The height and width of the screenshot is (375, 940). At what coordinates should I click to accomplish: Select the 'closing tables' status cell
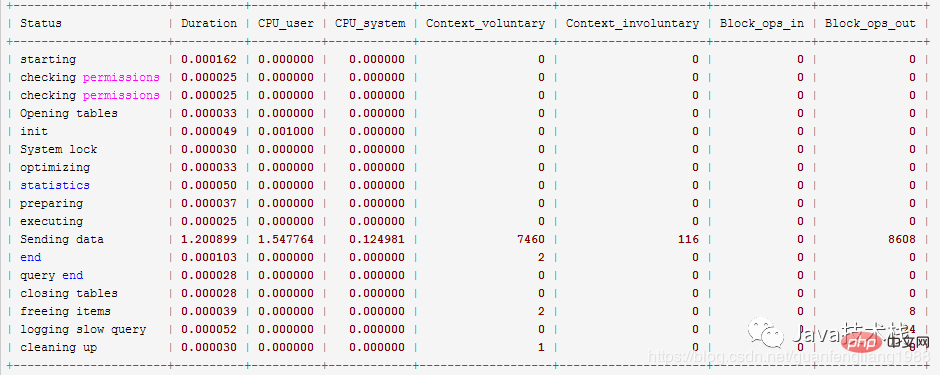coord(69,293)
